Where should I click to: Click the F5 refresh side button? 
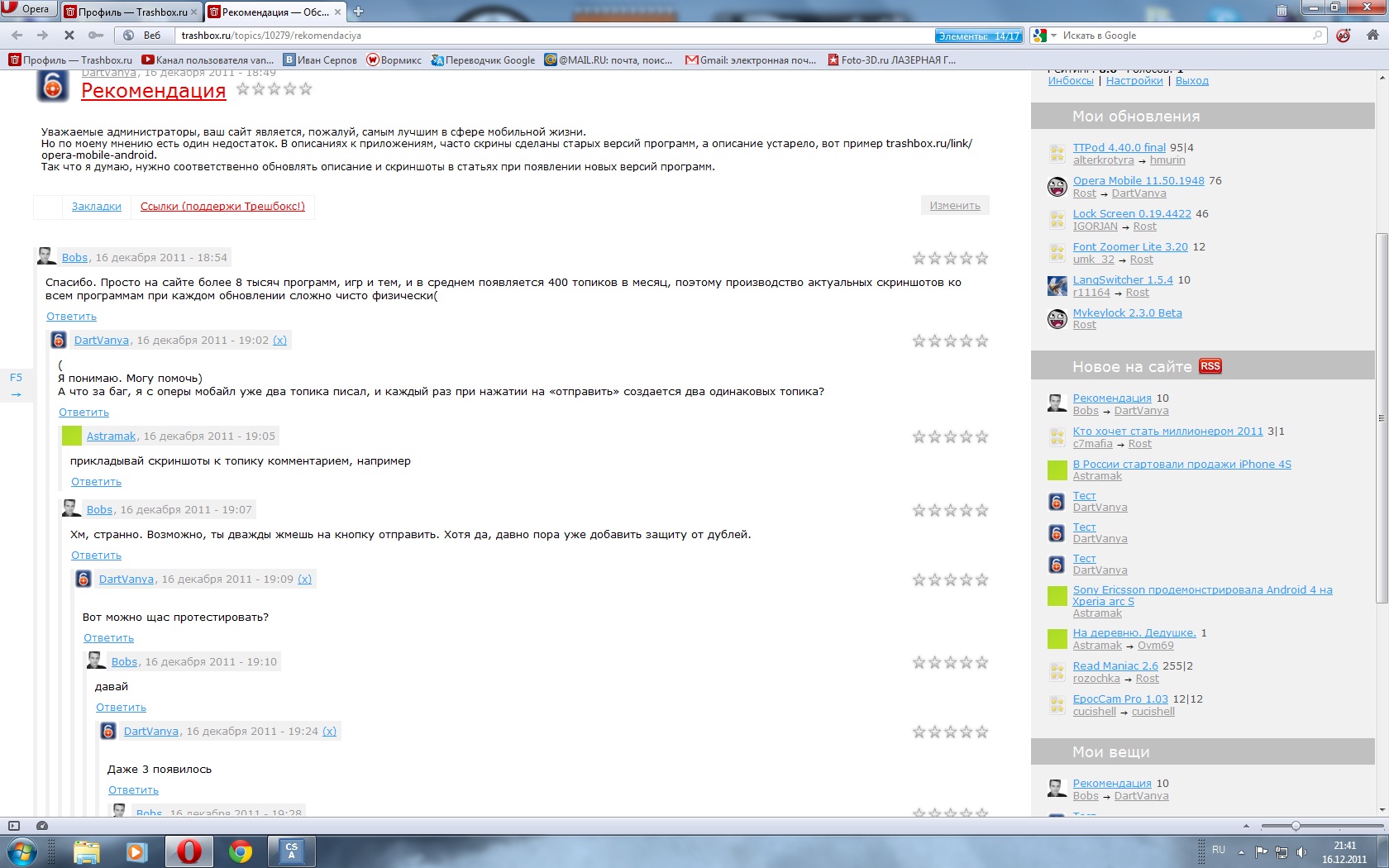click(x=16, y=385)
